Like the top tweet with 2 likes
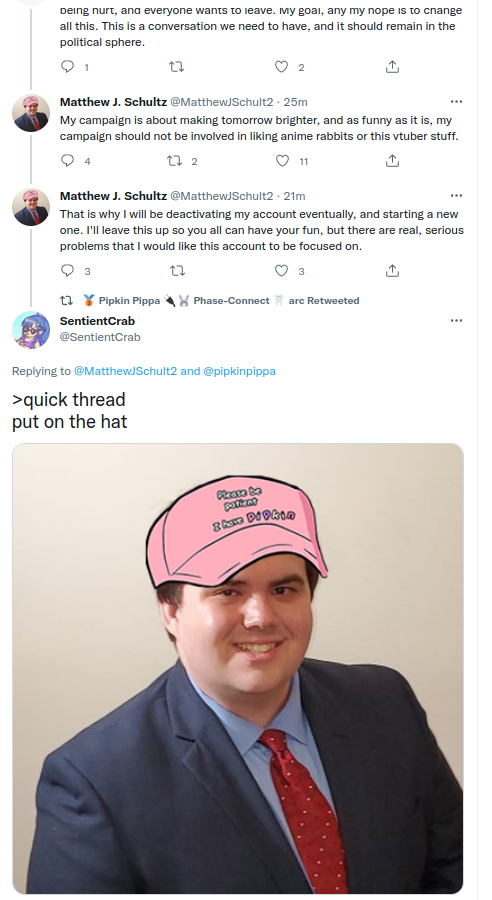Image resolution: width=492 pixels, height=900 pixels. (281, 67)
